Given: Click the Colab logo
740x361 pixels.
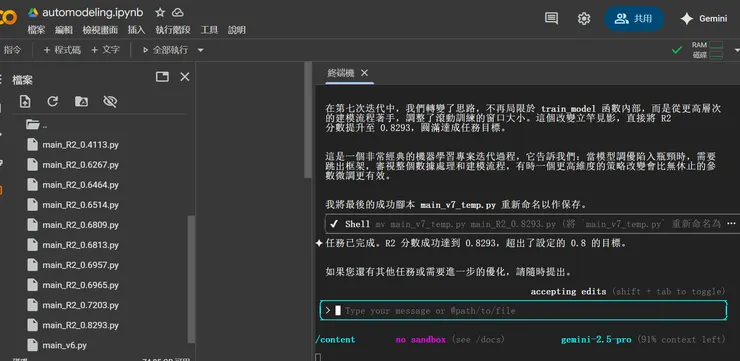Looking at the screenshot, I should click(x=8, y=18).
